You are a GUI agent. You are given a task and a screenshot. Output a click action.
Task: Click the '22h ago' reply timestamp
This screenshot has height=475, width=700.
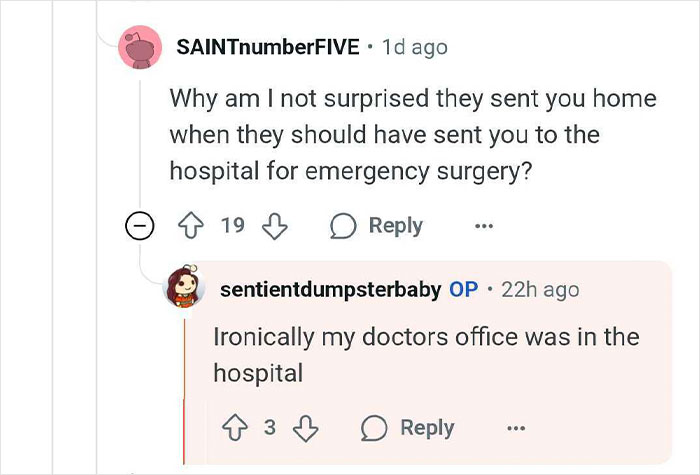pyautogui.click(x=540, y=290)
